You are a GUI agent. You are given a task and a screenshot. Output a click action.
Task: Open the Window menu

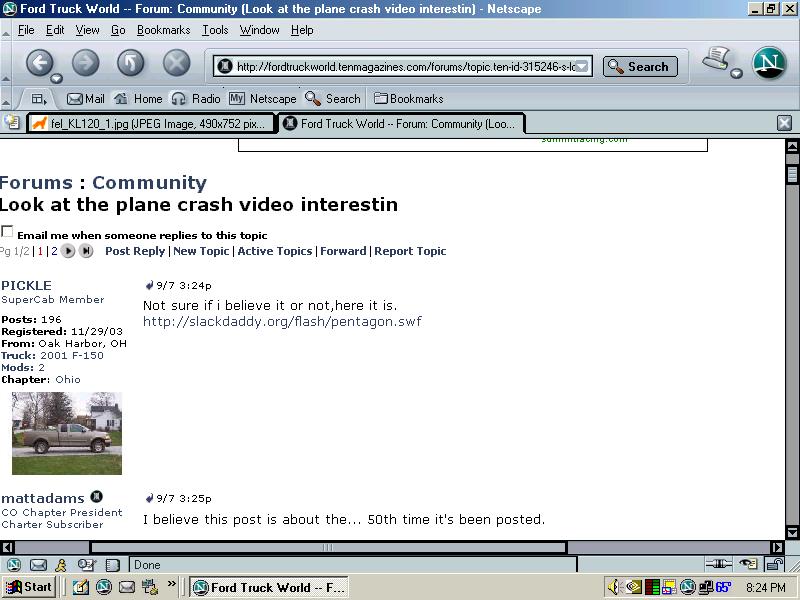[260, 30]
